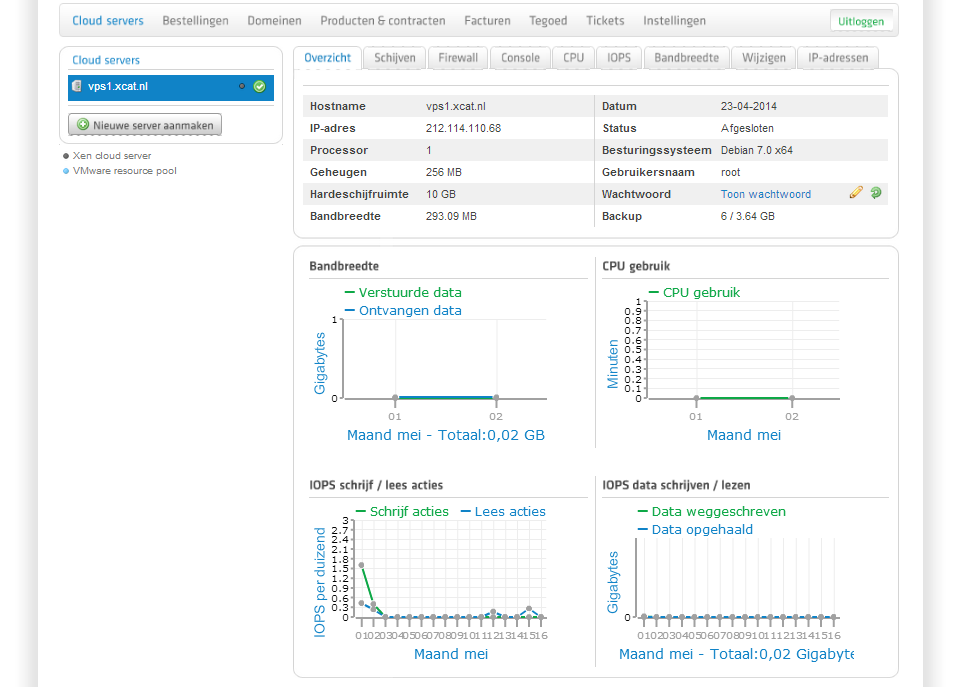Click the server icon beside vps1.xcat.nl
Image resolution: width=960 pixels, height=687 pixels.
point(77,87)
